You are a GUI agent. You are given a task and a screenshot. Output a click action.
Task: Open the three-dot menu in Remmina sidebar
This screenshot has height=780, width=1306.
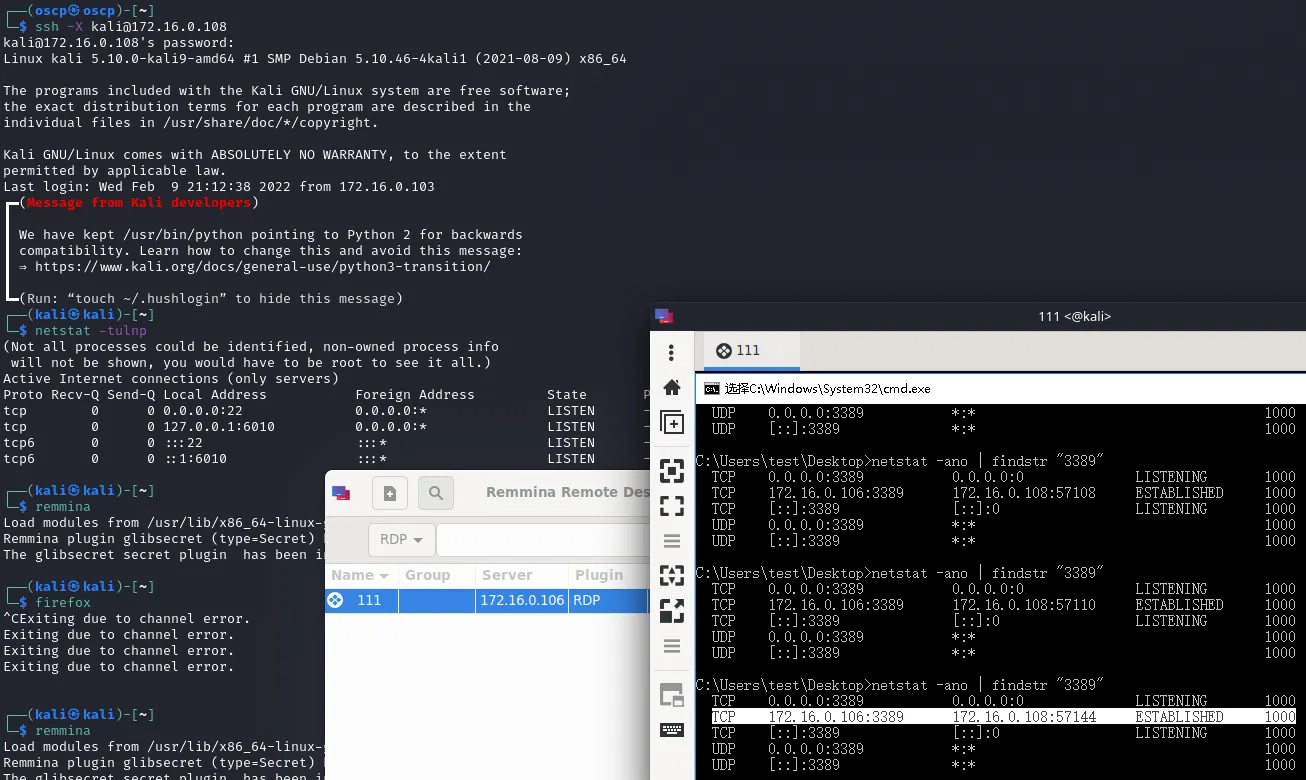672,353
